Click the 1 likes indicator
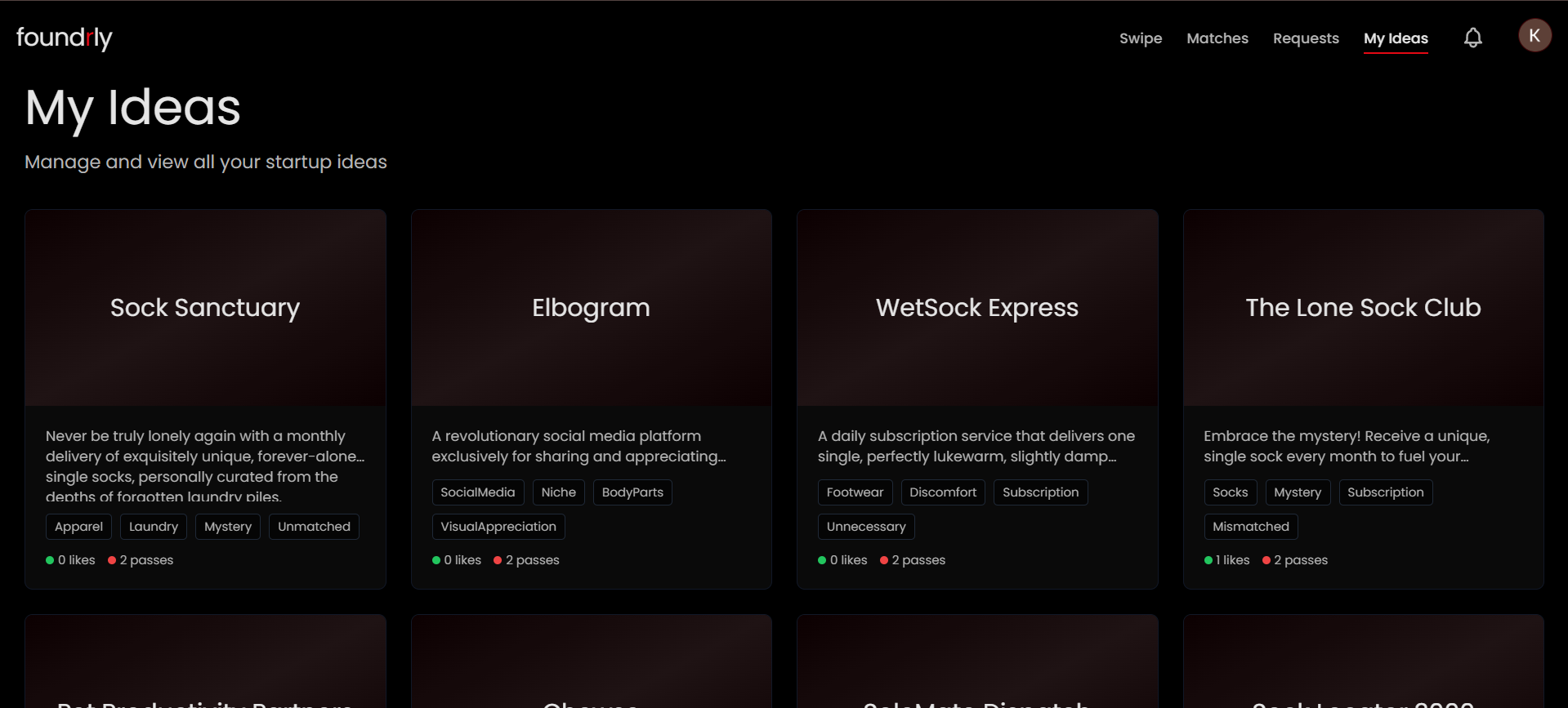 (x=1226, y=560)
